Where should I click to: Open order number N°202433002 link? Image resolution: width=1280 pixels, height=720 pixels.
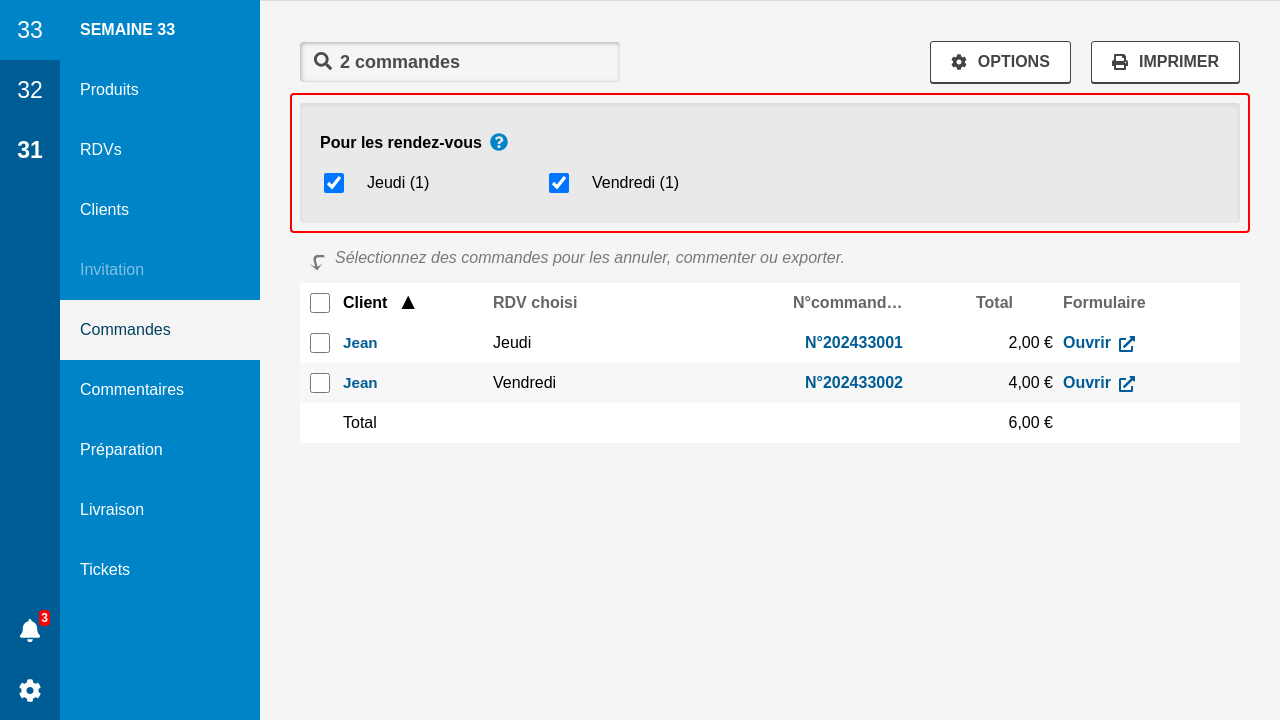[x=853, y=383]
